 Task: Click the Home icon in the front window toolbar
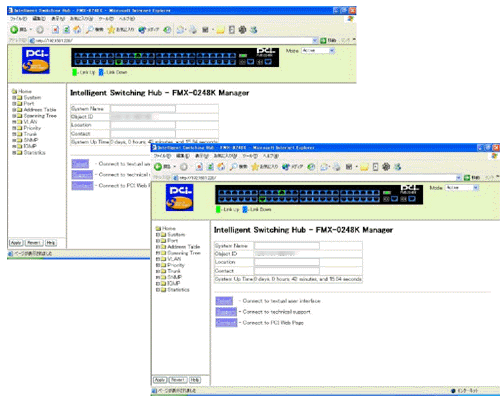pos(221,167)
